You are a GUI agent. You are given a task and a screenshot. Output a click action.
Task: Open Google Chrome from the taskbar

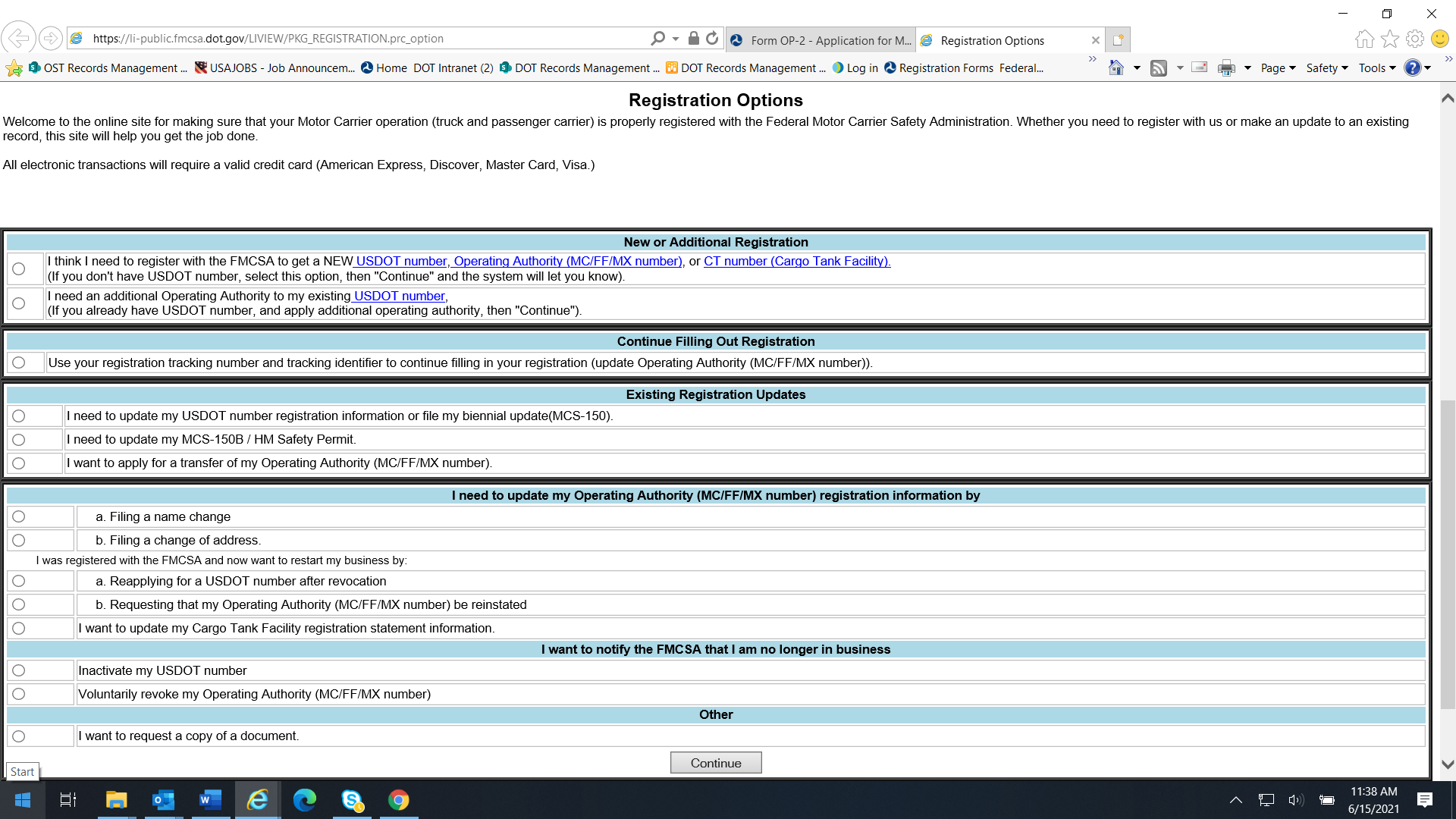point(398,800)
